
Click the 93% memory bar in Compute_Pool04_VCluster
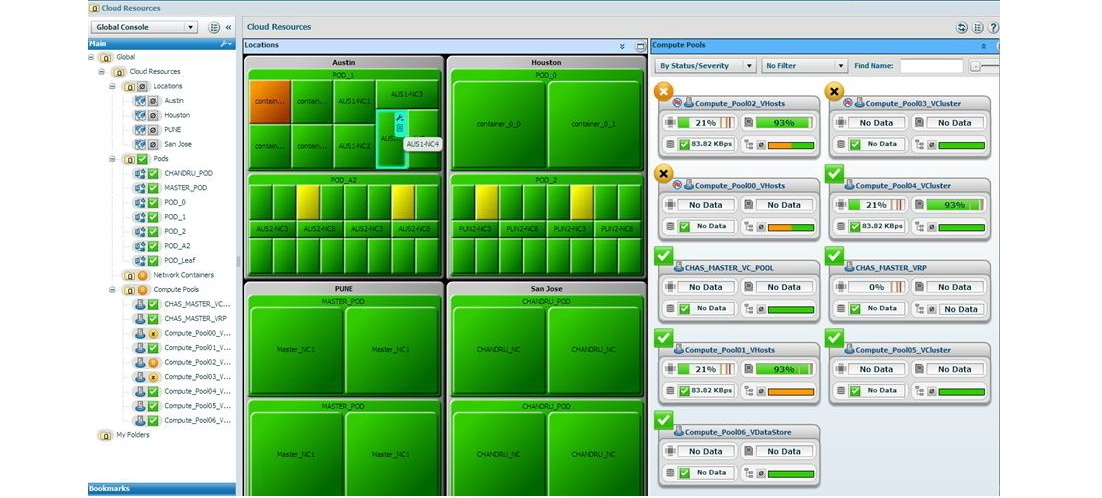pos(955,205)
